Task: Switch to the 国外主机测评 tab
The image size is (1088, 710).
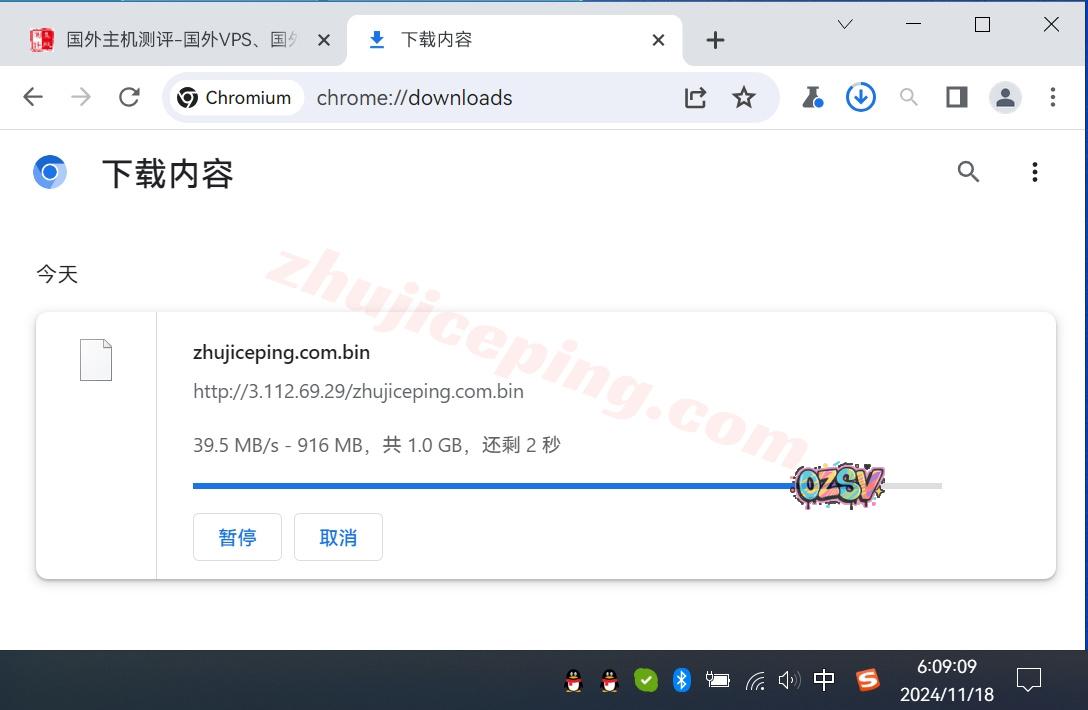Action: point(180,40)
